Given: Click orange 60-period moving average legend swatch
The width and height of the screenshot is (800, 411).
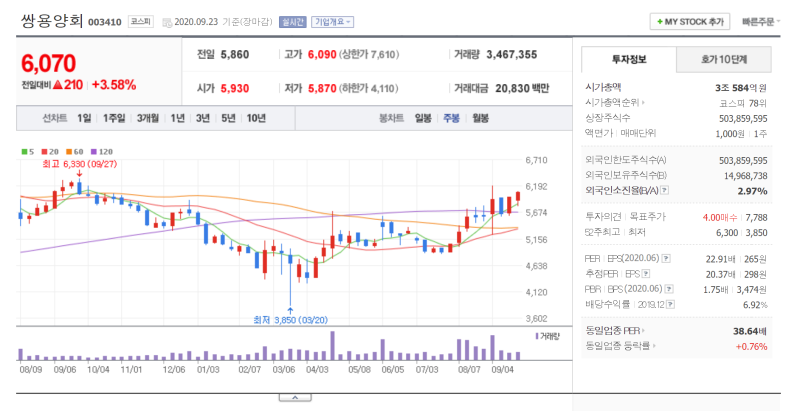Looking at the screenshot, I should [69, 152].
